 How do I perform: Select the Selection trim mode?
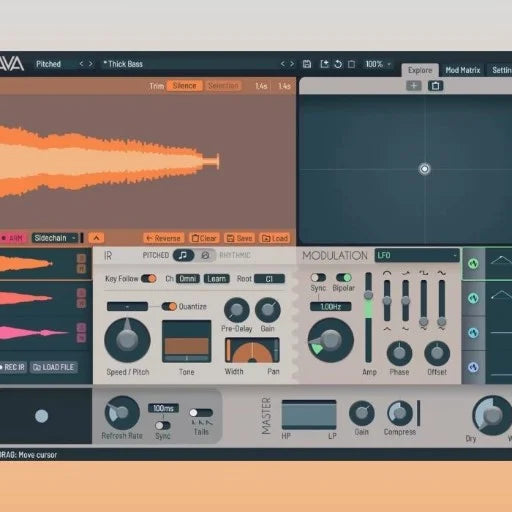[223, 86]
